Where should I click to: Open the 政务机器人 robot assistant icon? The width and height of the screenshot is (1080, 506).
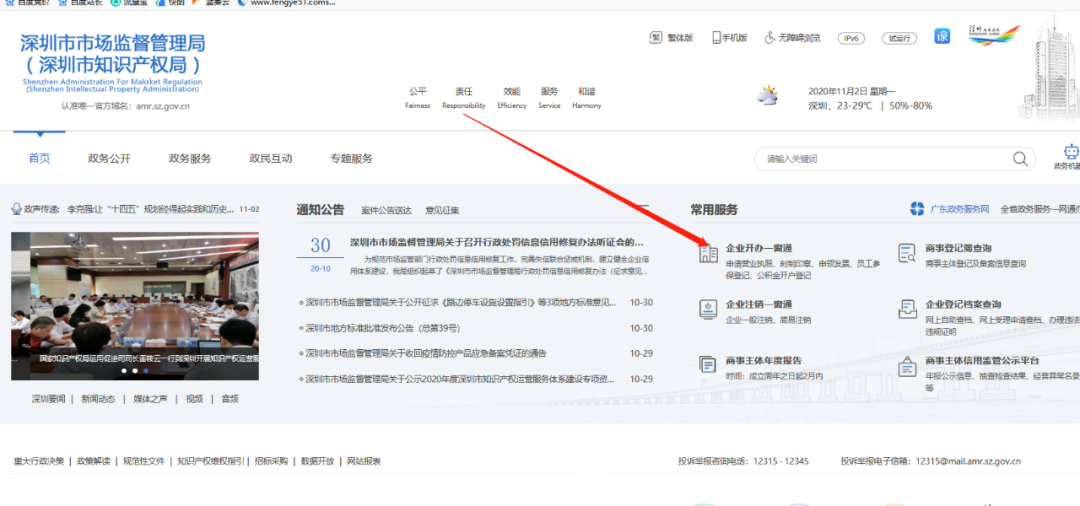click(1071, 152)
